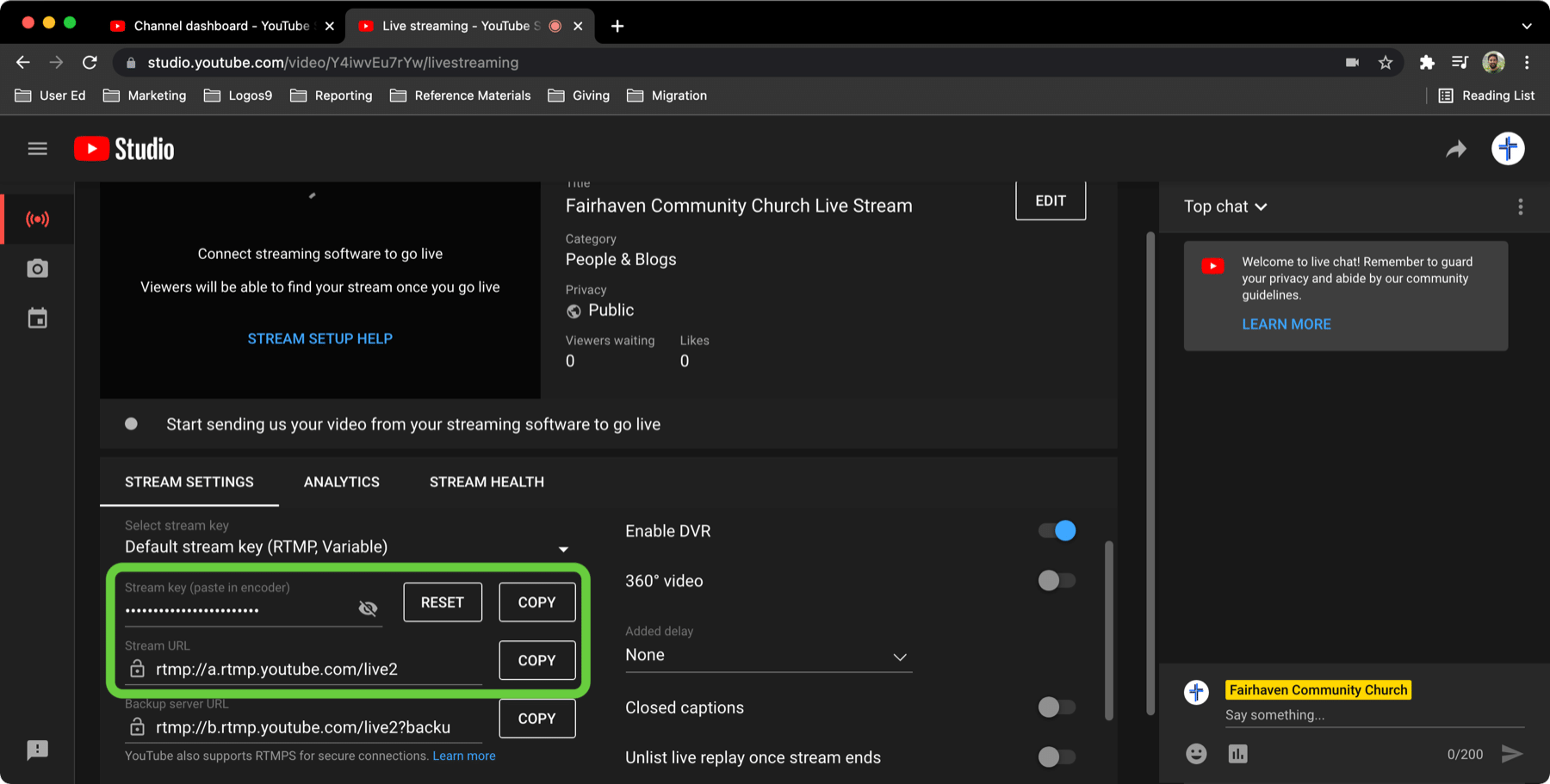Screen dimensions: 1550x784
Task: Switch to the Analytics tab
Action: [342, 482]
